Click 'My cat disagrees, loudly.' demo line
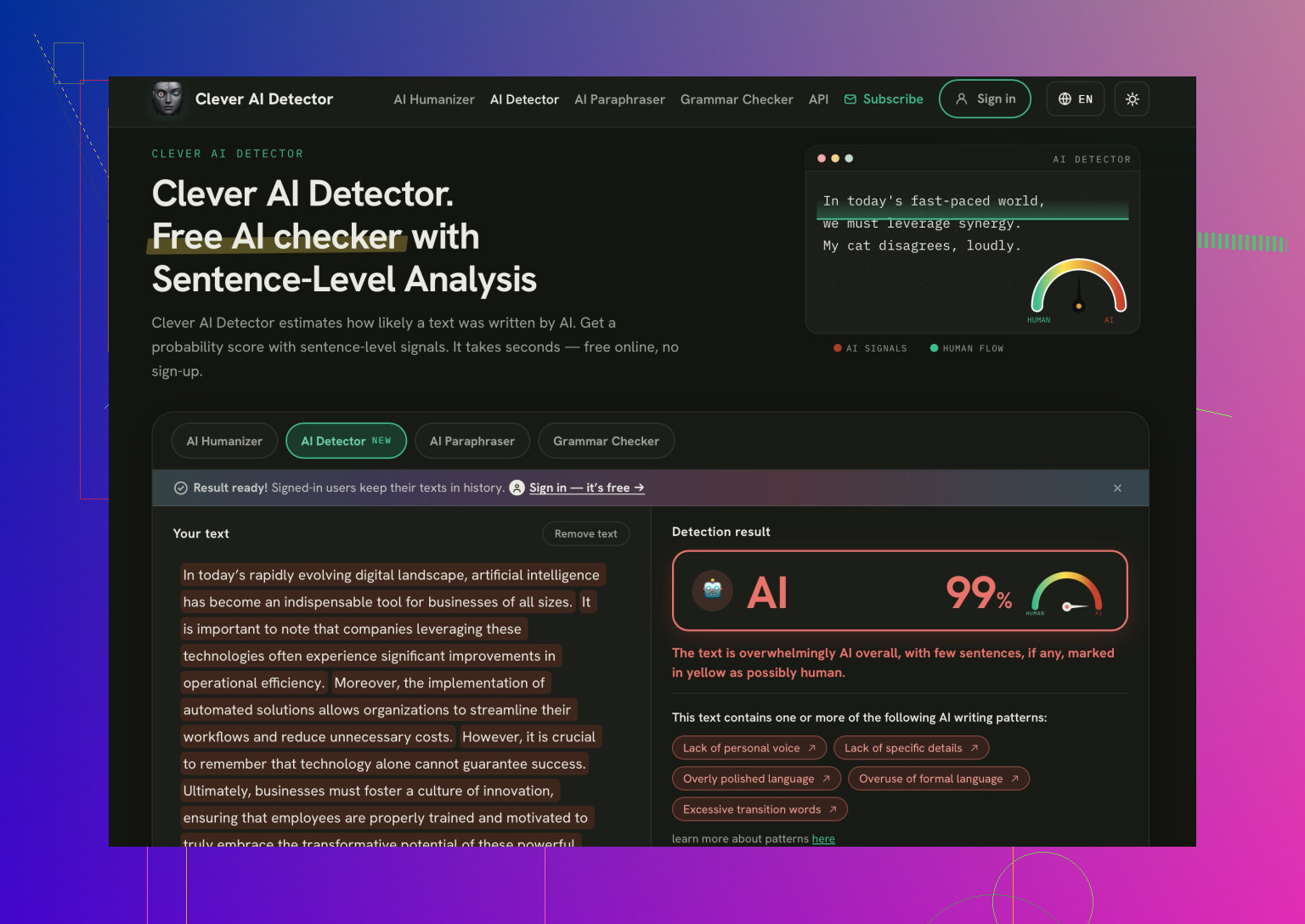The height and width of the screenshot is (924, 1305). click(x=922, y=245)
